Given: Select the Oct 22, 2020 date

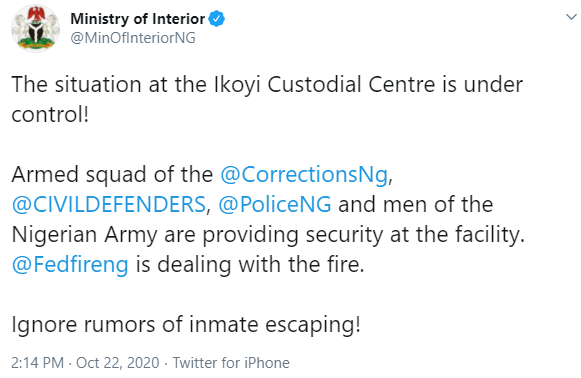Looking at the screenshot, I should click(118, 362).
